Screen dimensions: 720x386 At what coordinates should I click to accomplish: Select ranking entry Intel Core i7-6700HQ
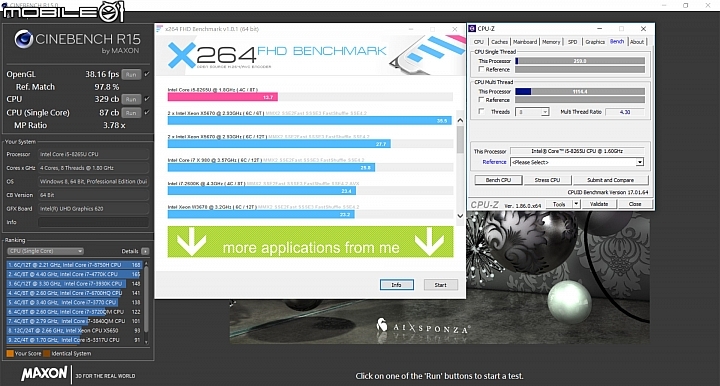(74, 293)
